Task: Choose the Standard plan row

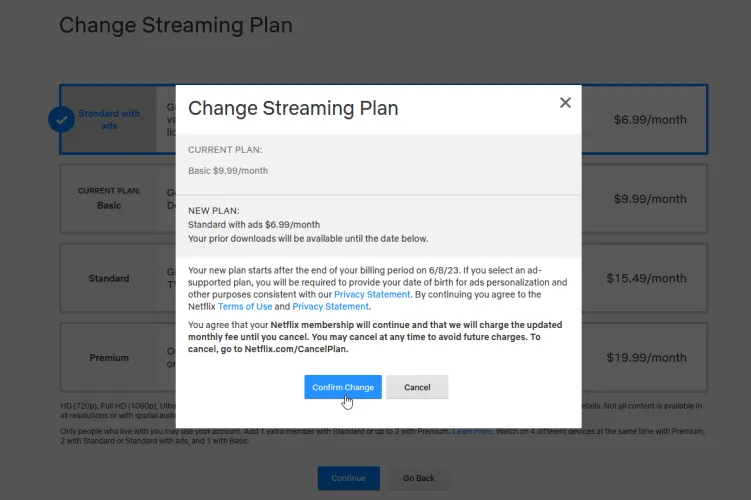Action: pyautogui.click(x=109, y=278)
